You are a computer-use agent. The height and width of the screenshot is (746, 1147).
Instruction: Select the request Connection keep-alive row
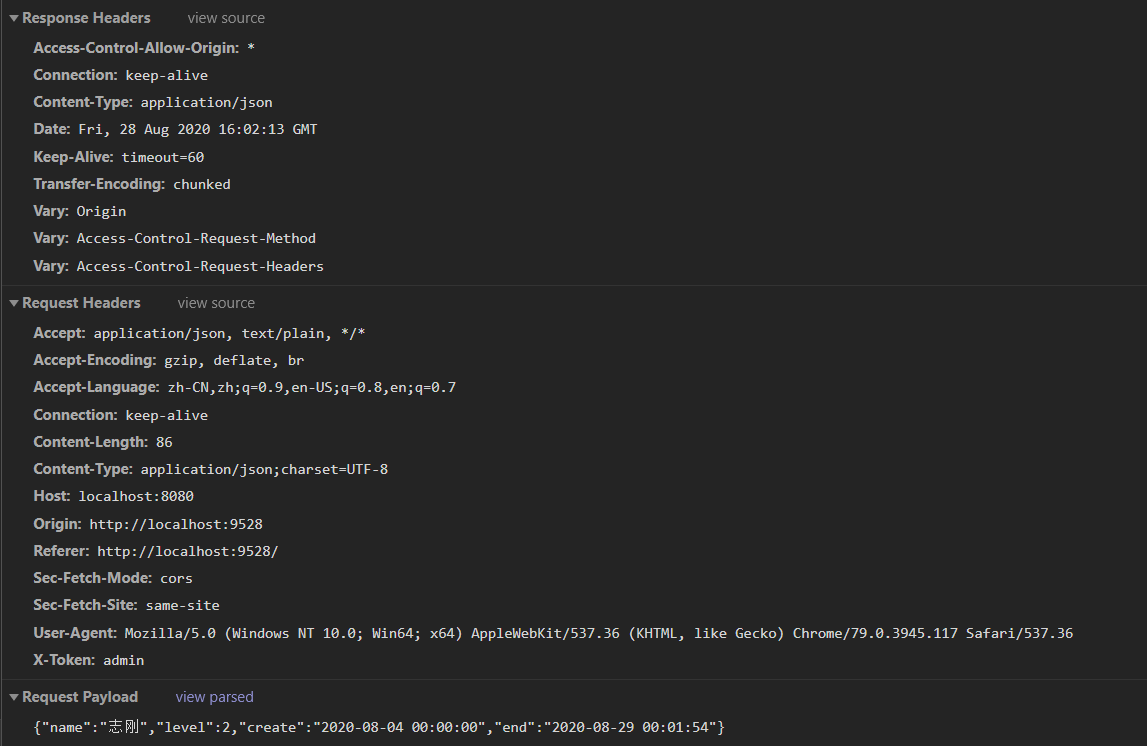(x=121, y=415)
